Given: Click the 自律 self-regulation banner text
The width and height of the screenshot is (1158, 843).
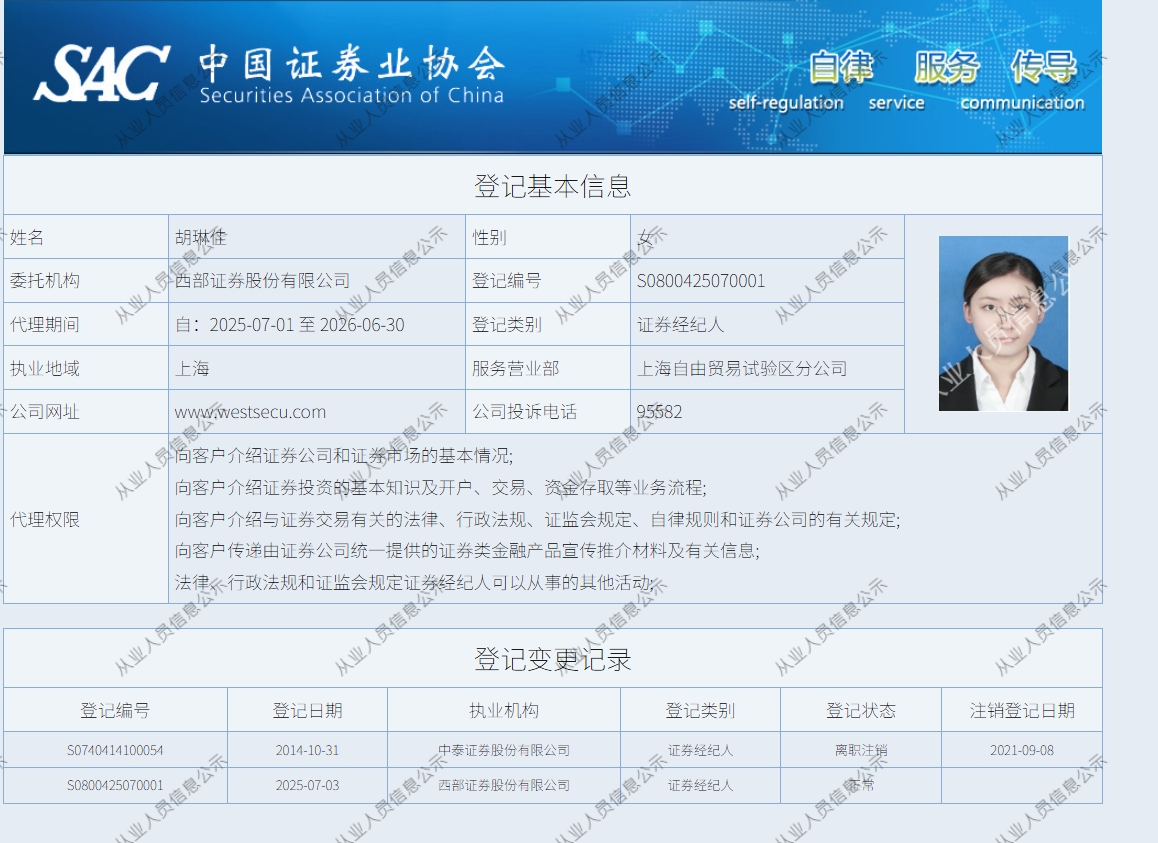Looking at the screenshot, I should coord(838,68).
